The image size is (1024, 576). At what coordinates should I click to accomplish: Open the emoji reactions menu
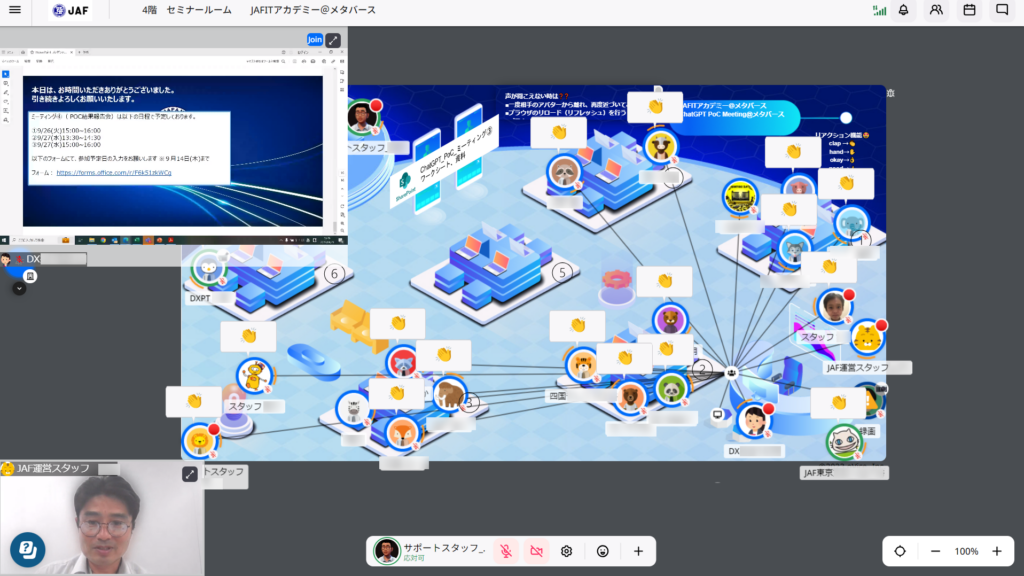(602, 551)
